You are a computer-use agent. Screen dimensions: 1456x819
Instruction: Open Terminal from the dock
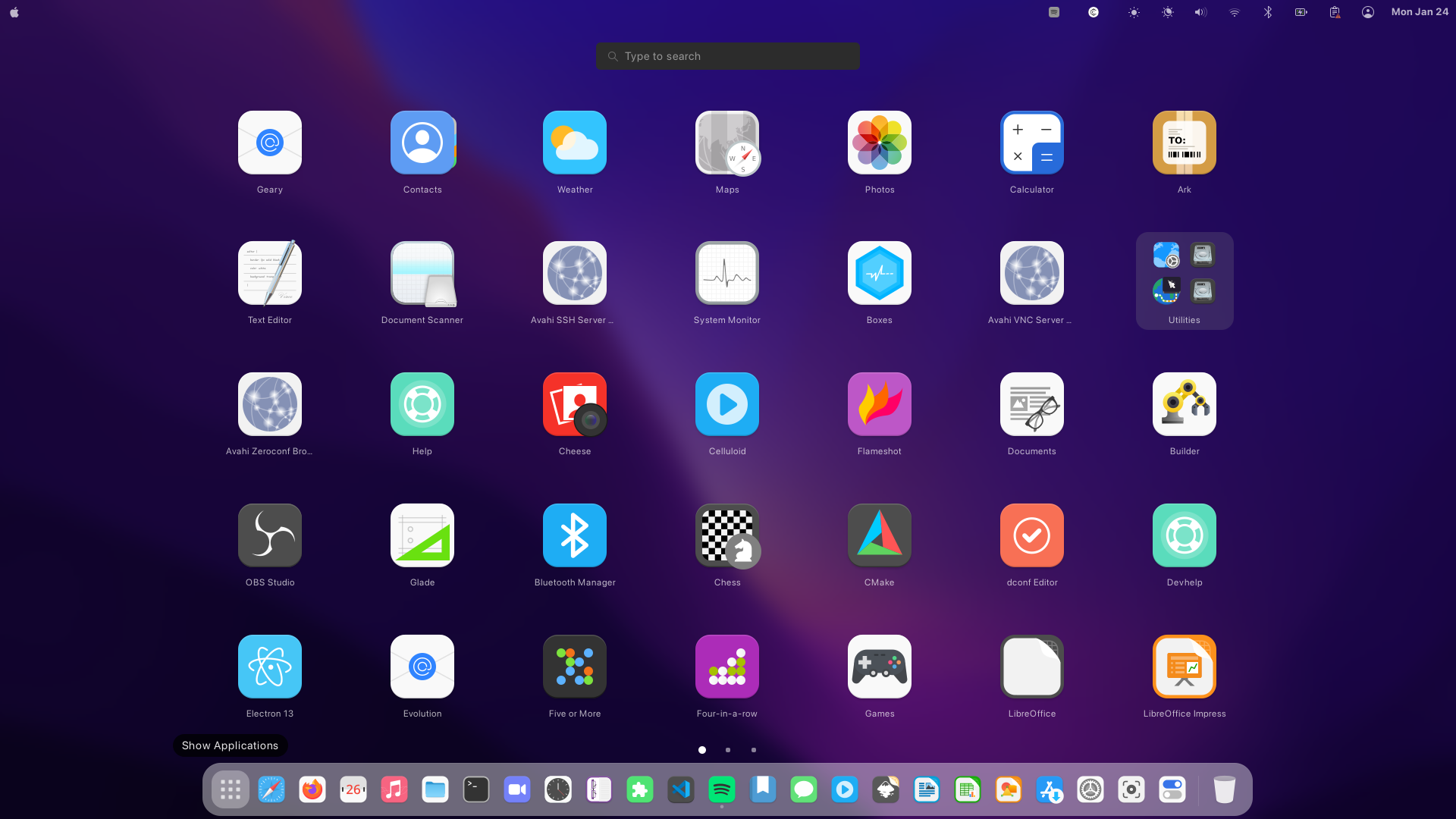476,790
